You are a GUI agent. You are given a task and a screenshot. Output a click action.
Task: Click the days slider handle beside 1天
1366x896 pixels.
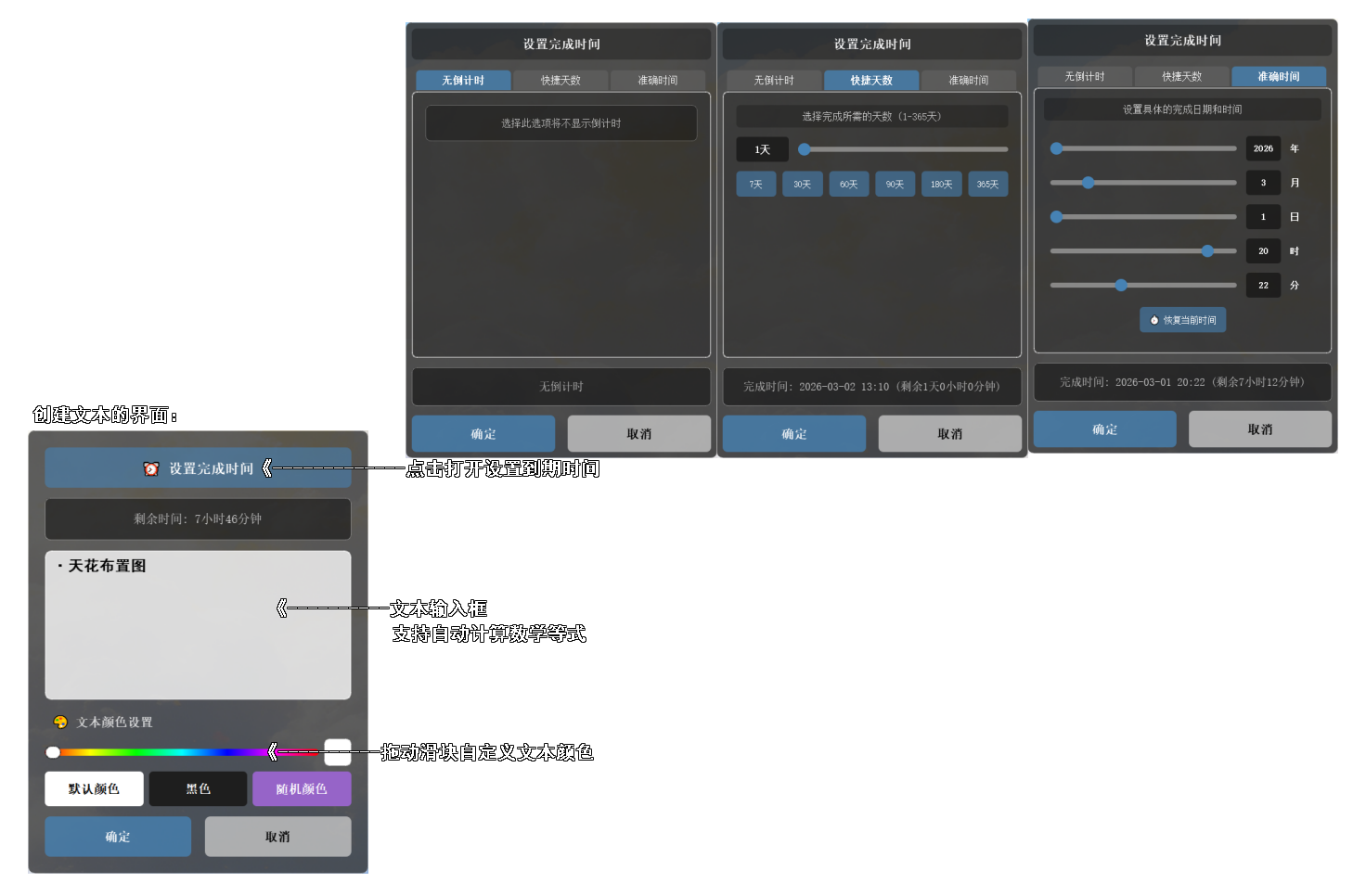point(805,149)
